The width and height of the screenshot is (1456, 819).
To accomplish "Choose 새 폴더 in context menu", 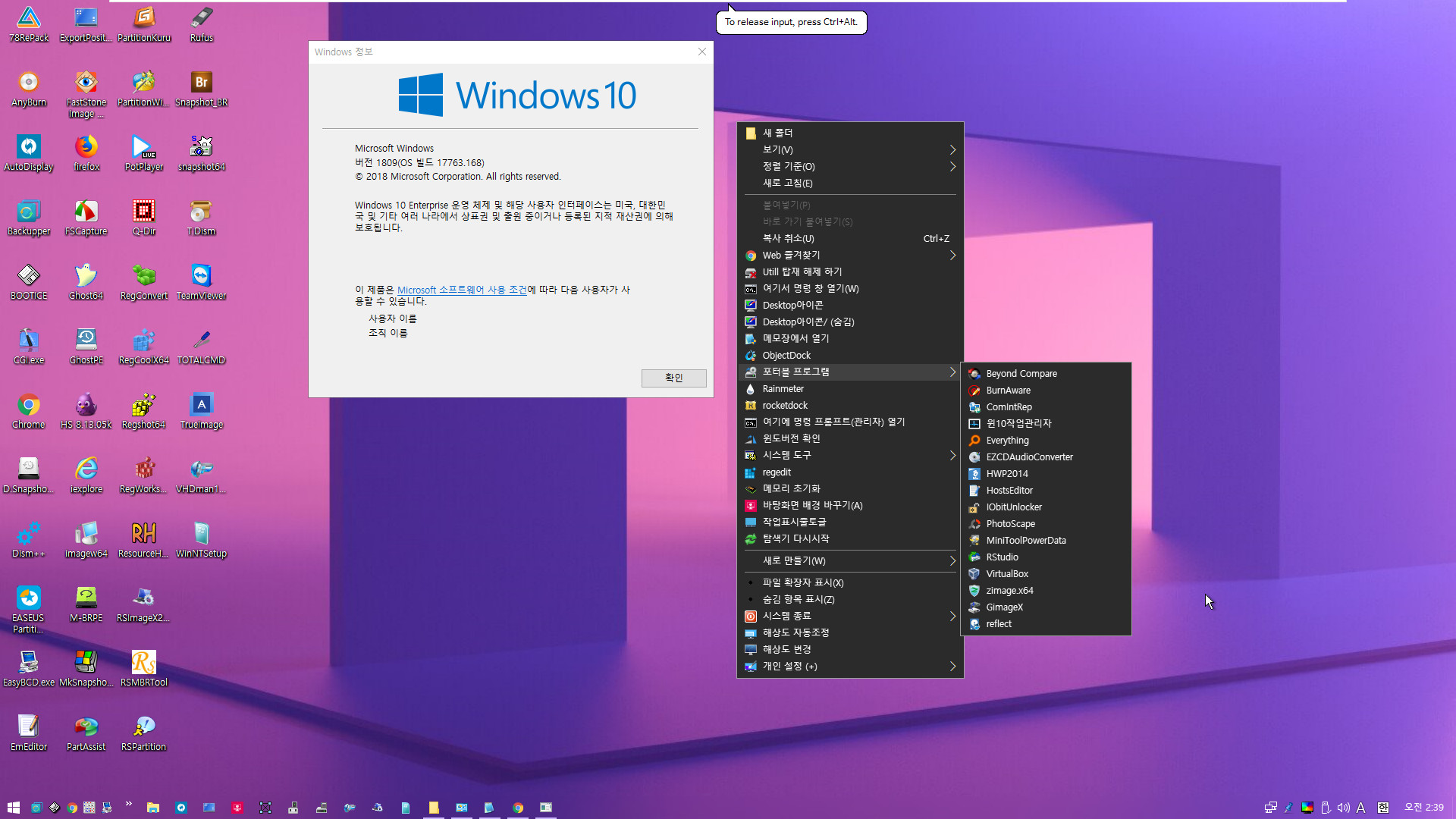I will (x=850, y=133).
